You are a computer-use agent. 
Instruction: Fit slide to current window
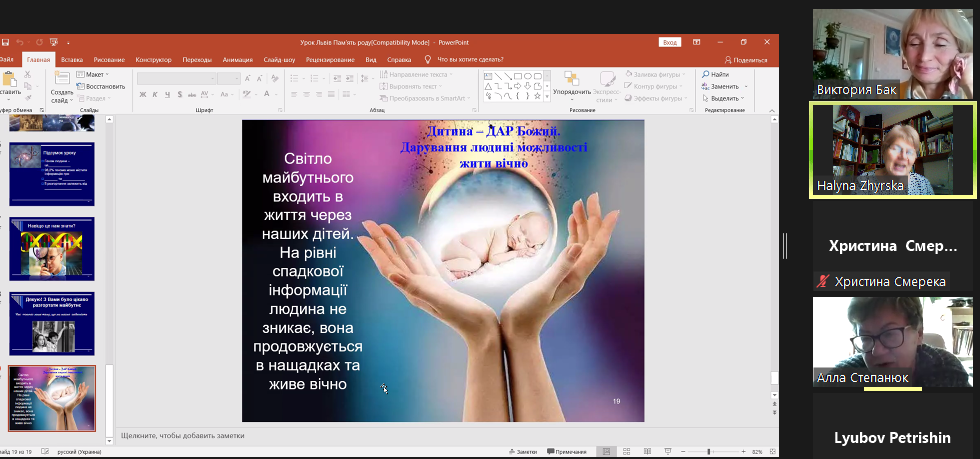coord(773,451)
